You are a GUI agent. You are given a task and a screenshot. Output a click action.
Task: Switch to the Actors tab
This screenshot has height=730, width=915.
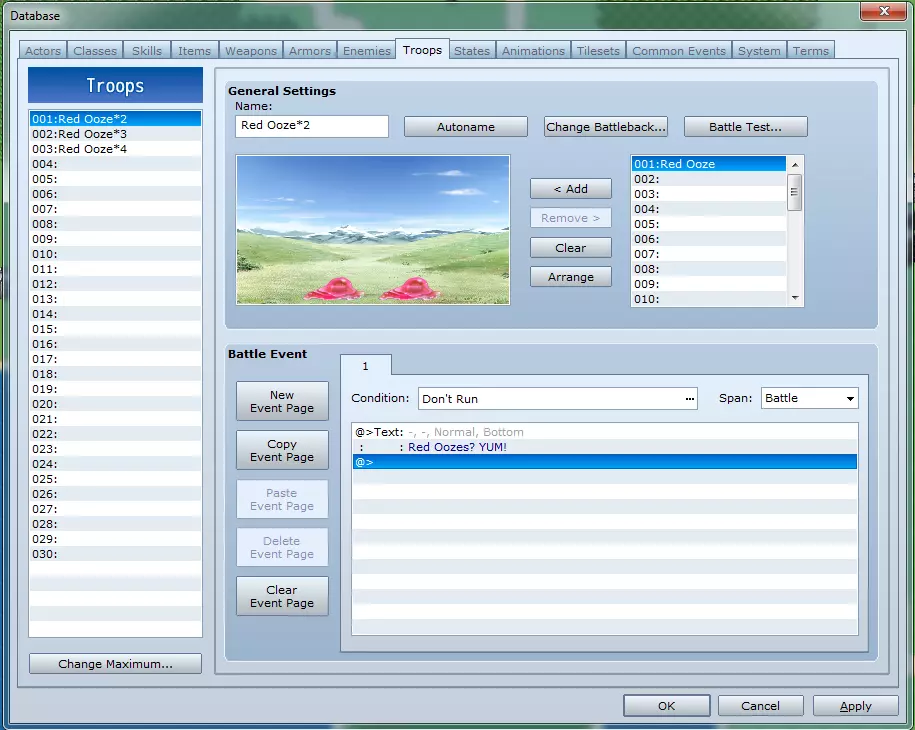(x=43, y=51)
